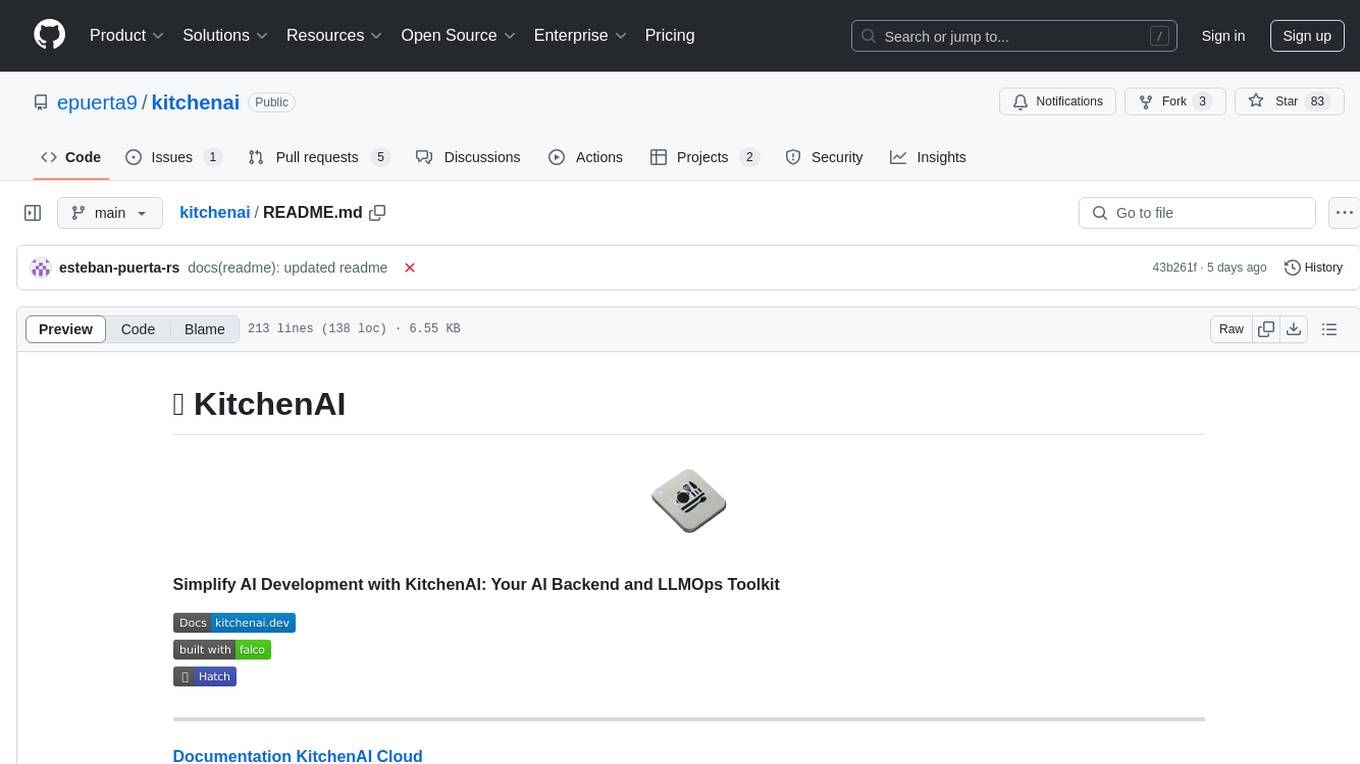Open the document outline list
Image resolution: width=1360 pixels, height=764 pixels.
point(1329,329)
